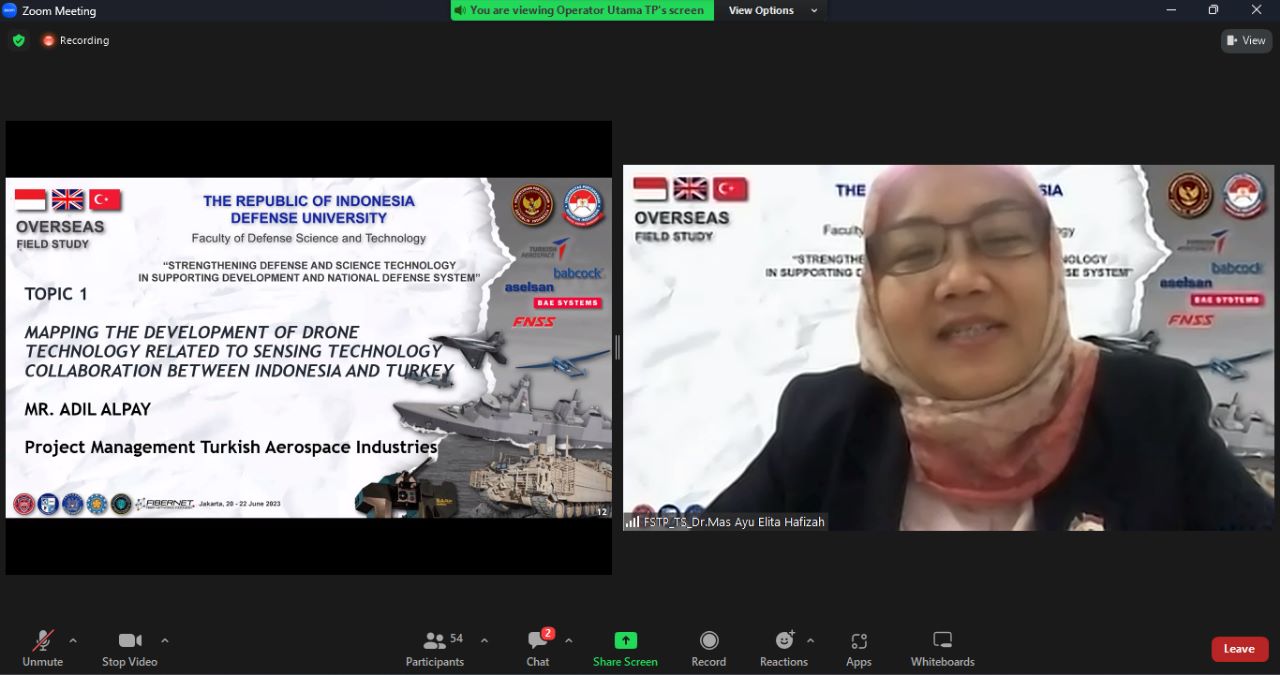Expand audio options arrow beside Unmute
The image size is (1280, 675).
point(73,641)
